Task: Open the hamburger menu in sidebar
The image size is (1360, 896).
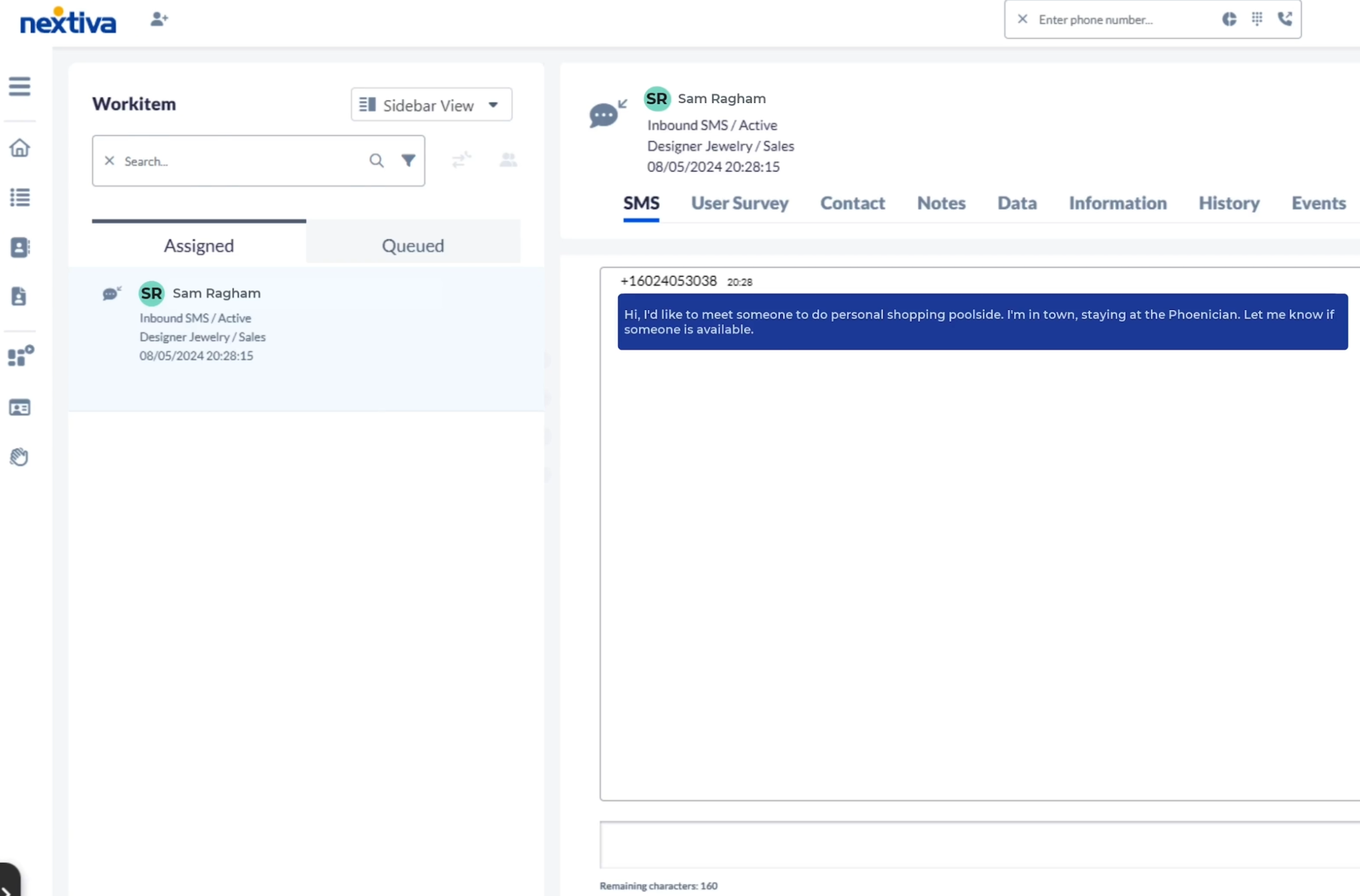Action: [19, 86]
